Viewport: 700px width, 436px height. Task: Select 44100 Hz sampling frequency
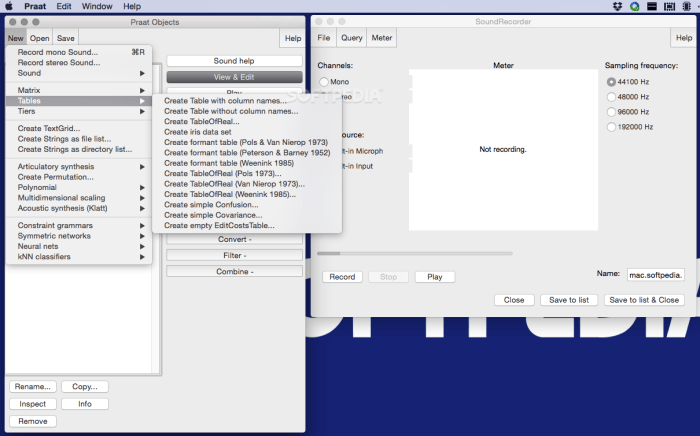pos(611,82)
